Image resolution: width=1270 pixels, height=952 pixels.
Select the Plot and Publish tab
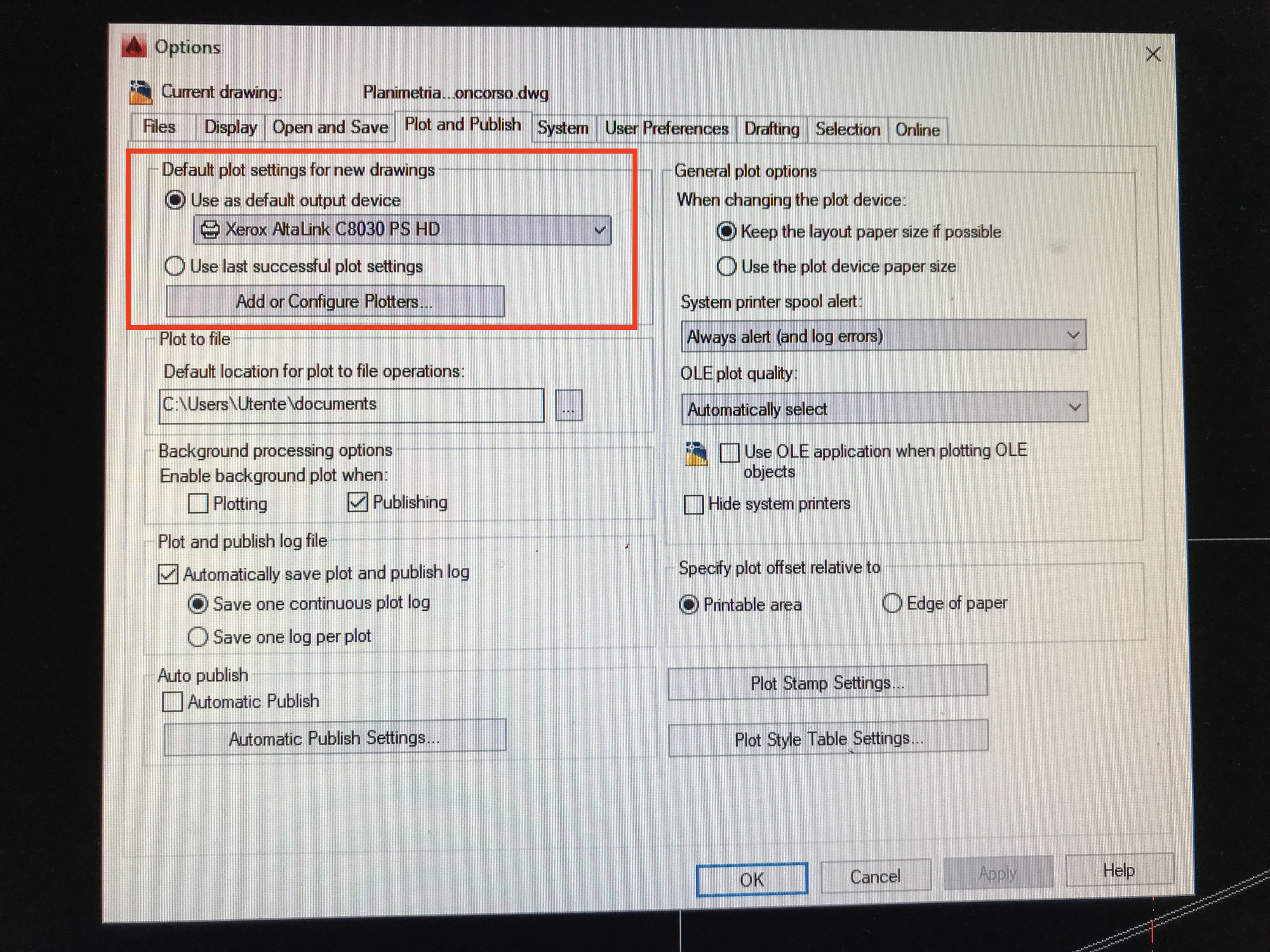[463, 124]
